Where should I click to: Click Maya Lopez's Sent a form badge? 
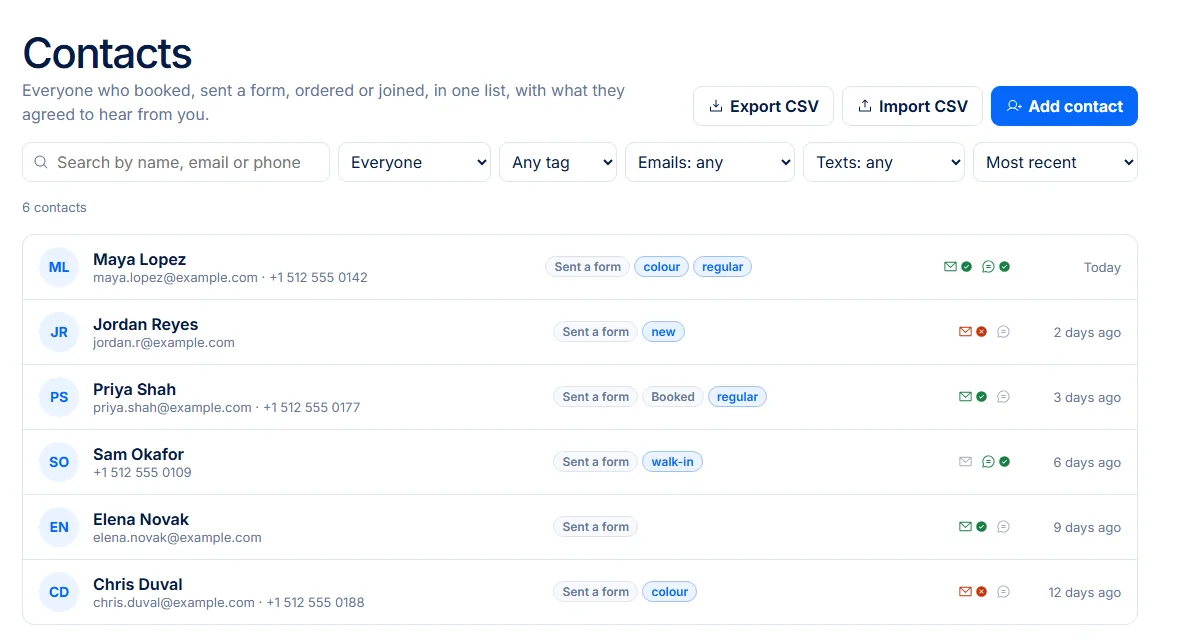coord(588,267)
